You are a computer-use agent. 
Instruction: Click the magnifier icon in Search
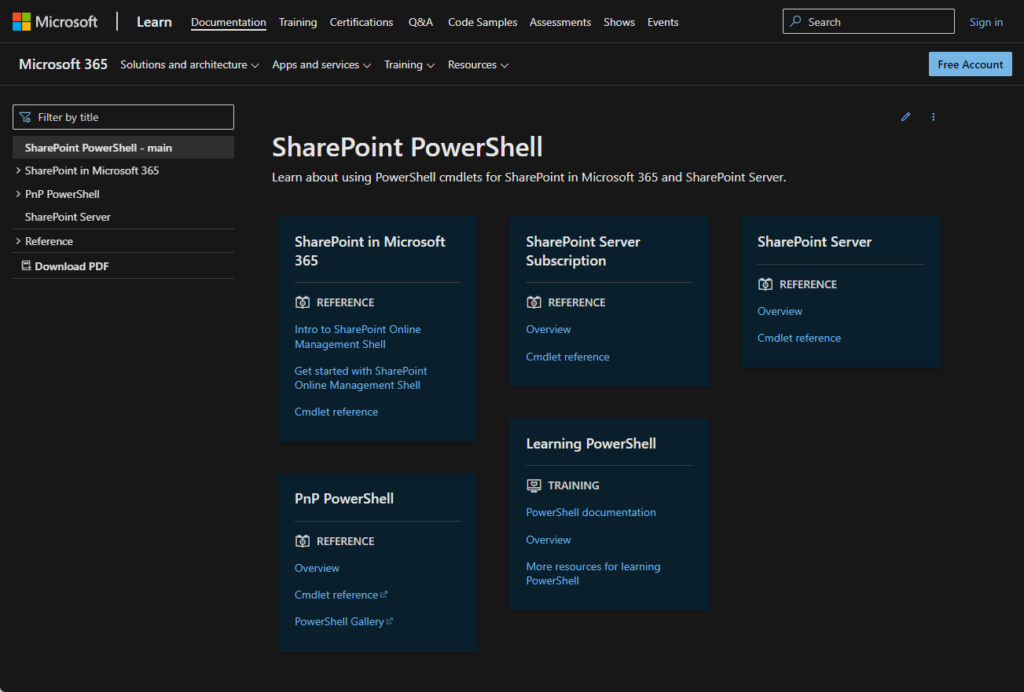click(x=795, y=22)
